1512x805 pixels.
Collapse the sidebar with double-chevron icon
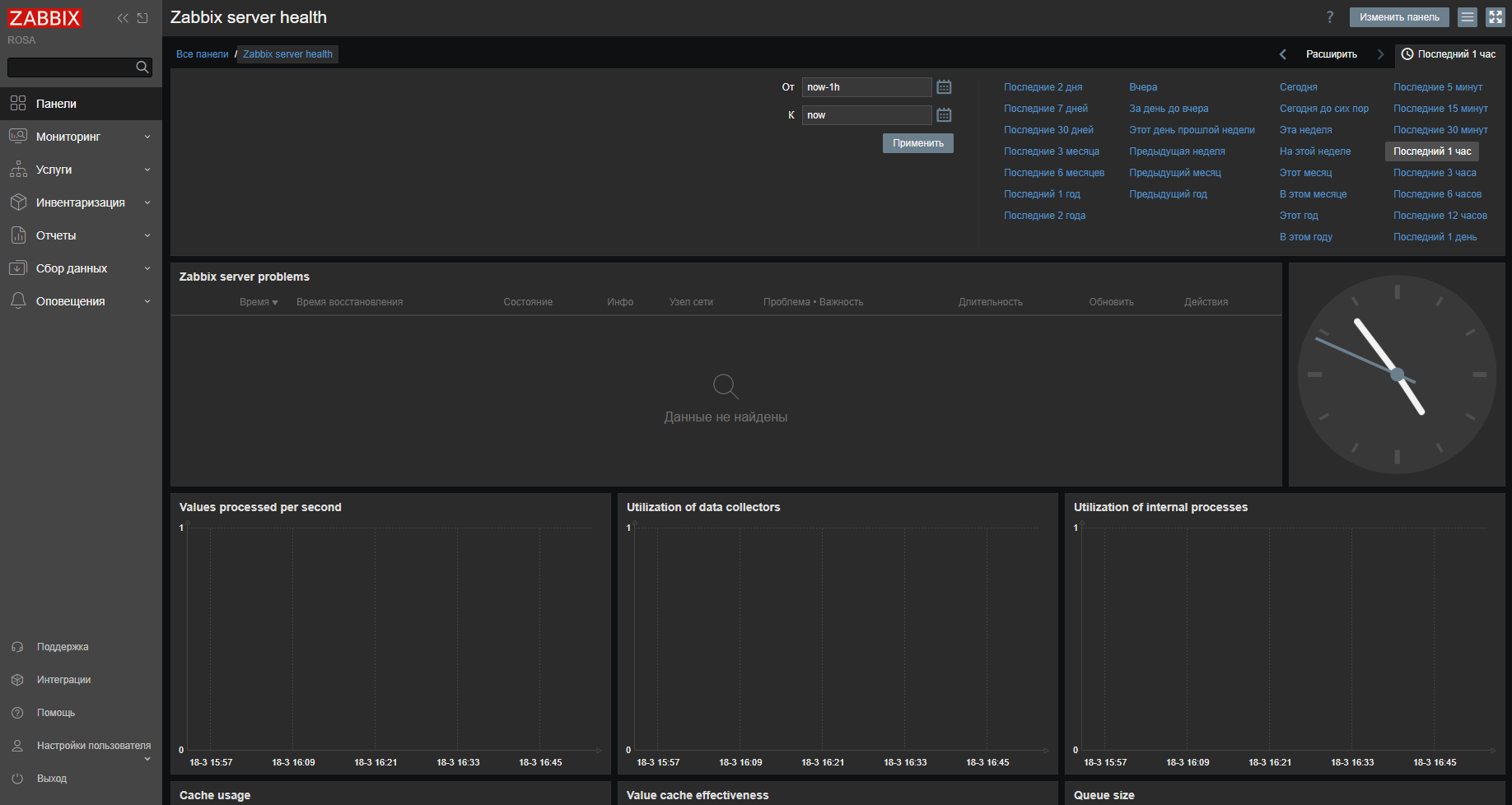[123, 18]
